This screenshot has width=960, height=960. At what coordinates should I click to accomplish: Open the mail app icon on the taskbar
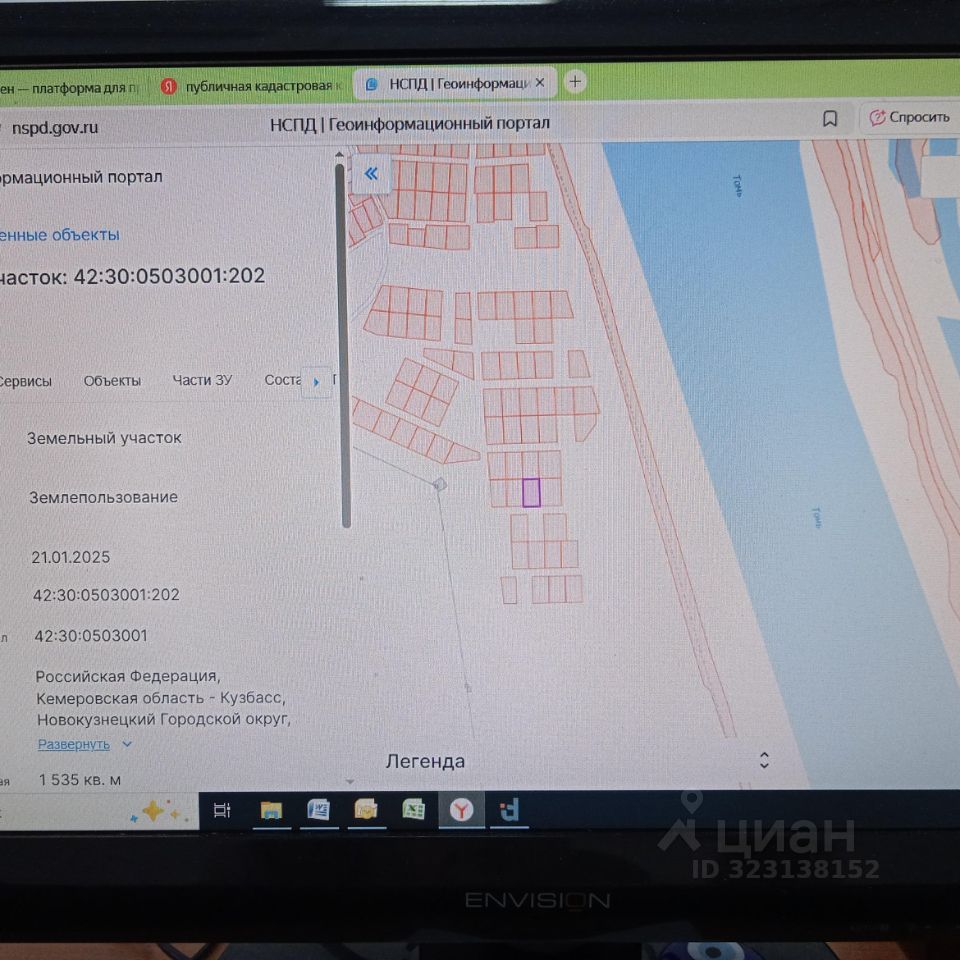pos(366,810)
